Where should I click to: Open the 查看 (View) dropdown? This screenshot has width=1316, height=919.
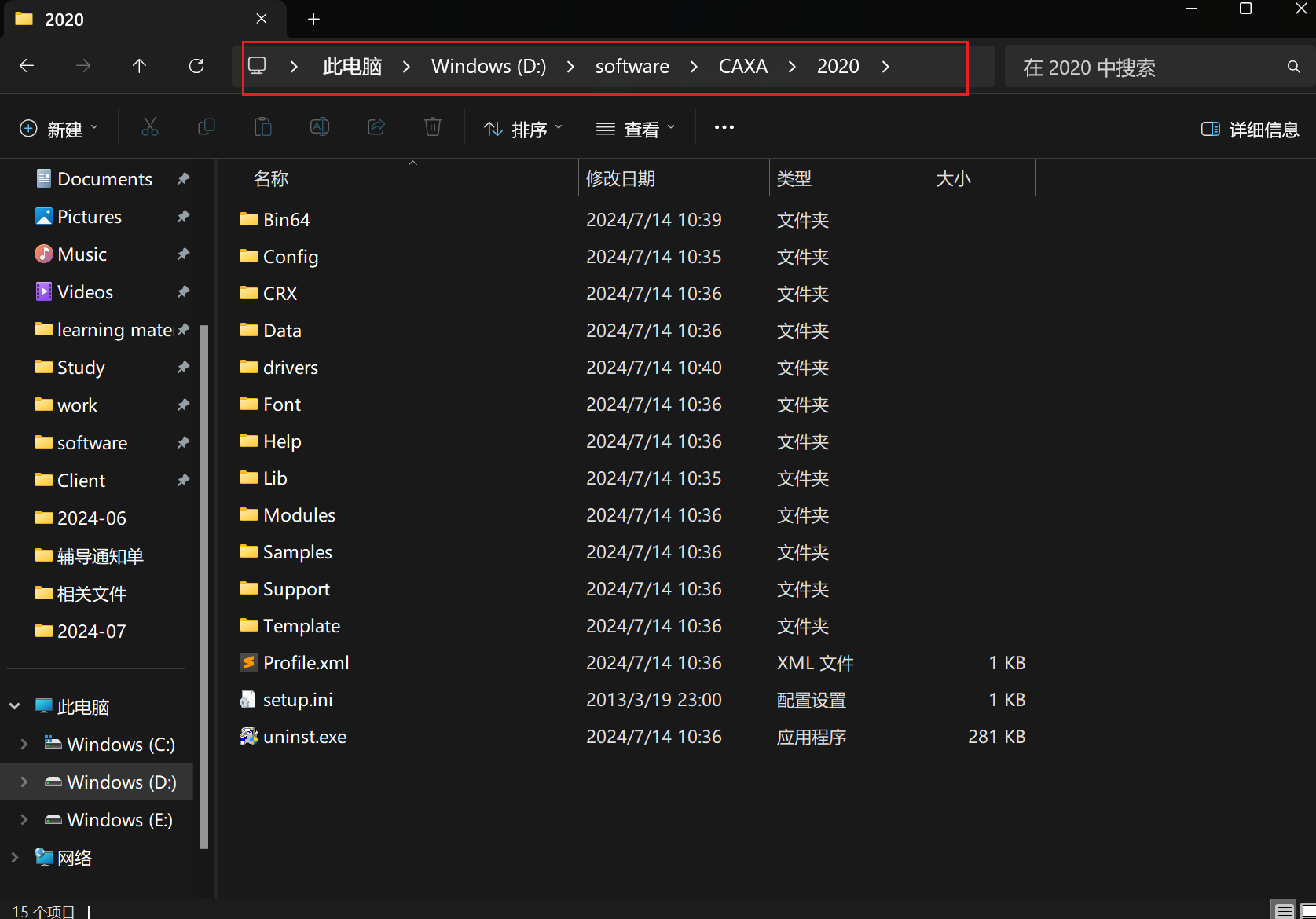(x=636, y=130)
